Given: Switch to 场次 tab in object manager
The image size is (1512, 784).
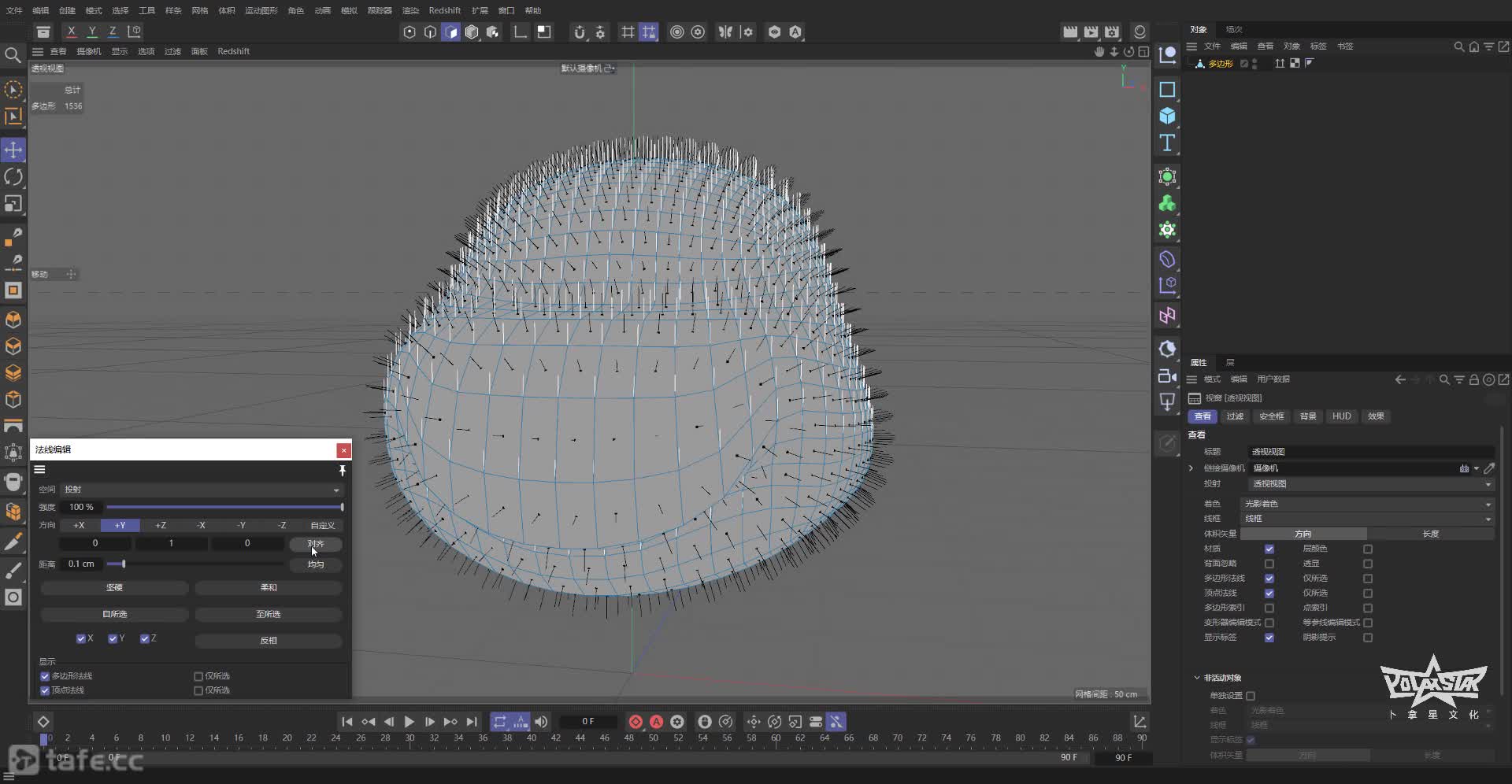Looking at the screenshot, I should tap(1234, 29).
